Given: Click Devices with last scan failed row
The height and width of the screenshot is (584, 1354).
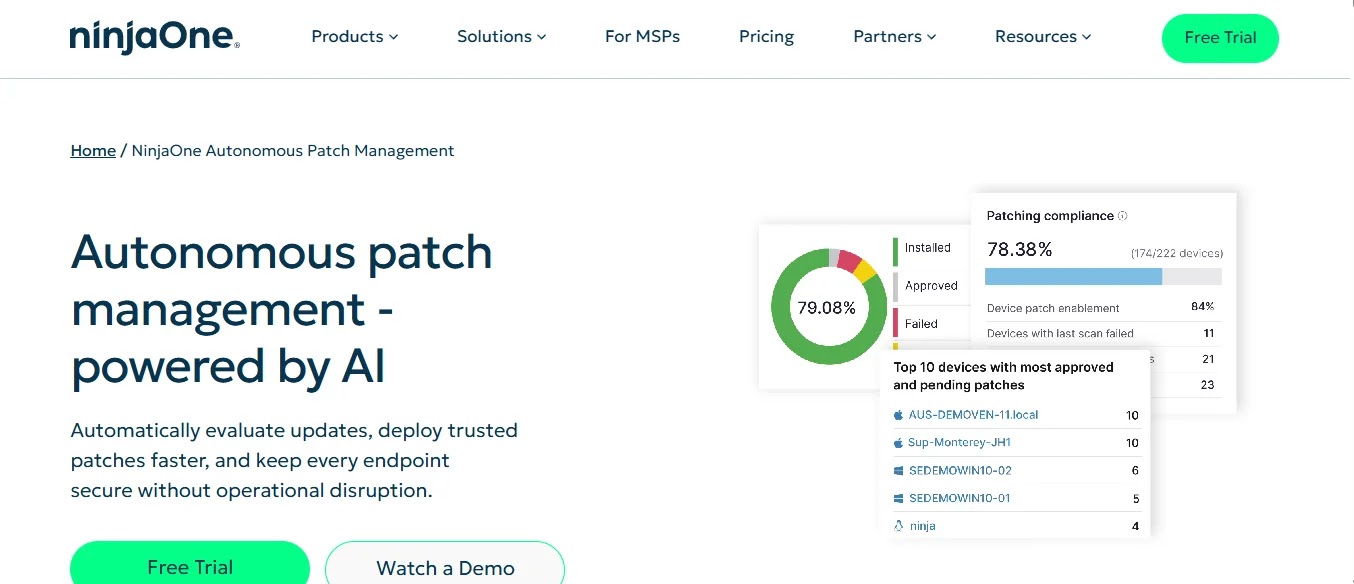Looking at the screenshot, I should pyautogui.click(x=1101, y=333).
